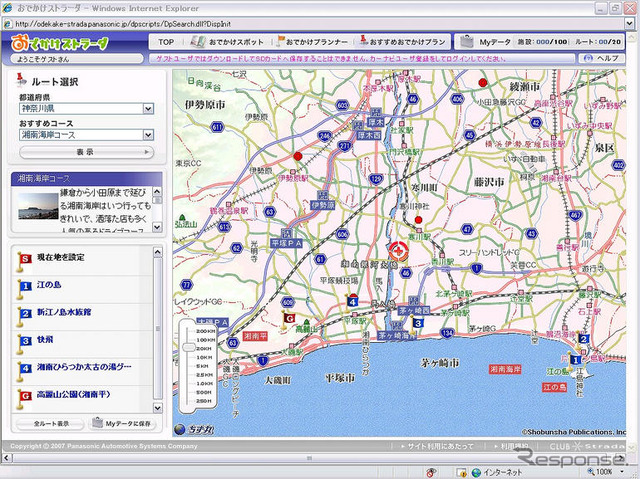Click the サイト利用にあたって footer link
Viewport: 640px width, 479px height.
point(440,446)
